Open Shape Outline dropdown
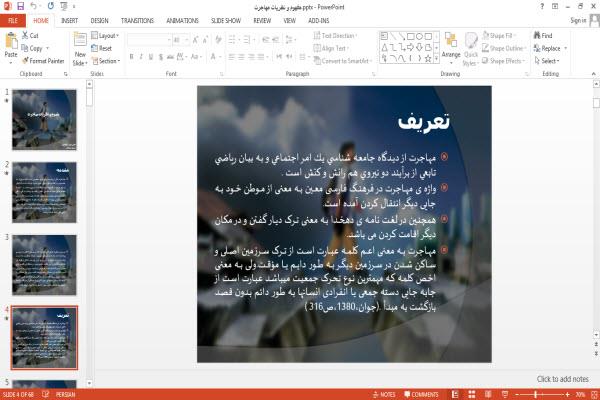The height and width of the screenshot is (400, 600). (x=504, y=48)
